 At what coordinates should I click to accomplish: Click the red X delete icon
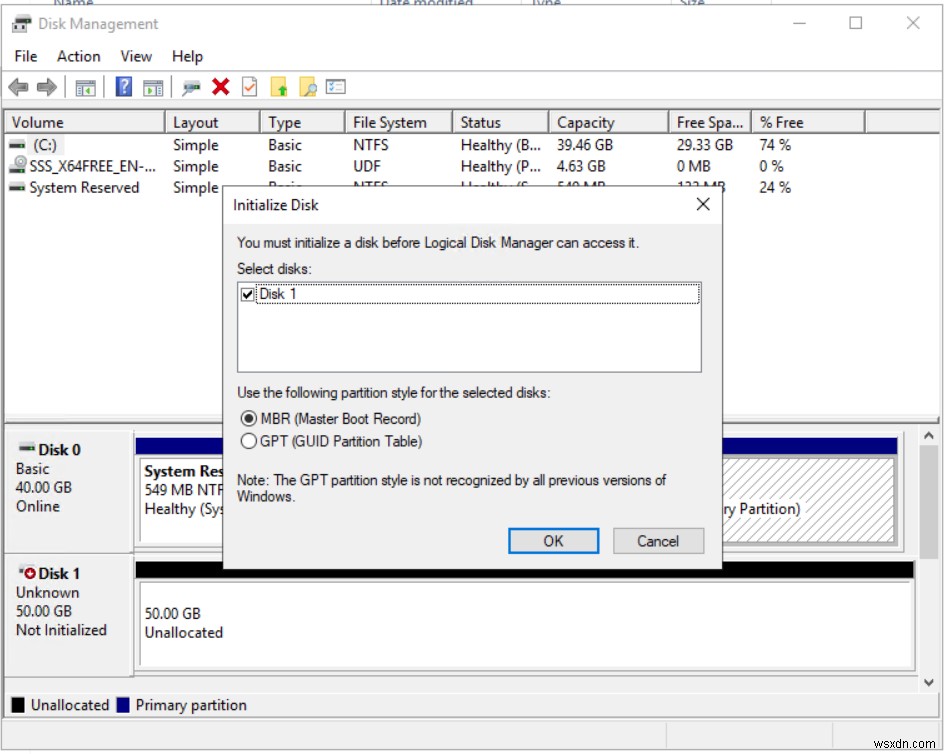pyautogui.click(x=219, y=87)
